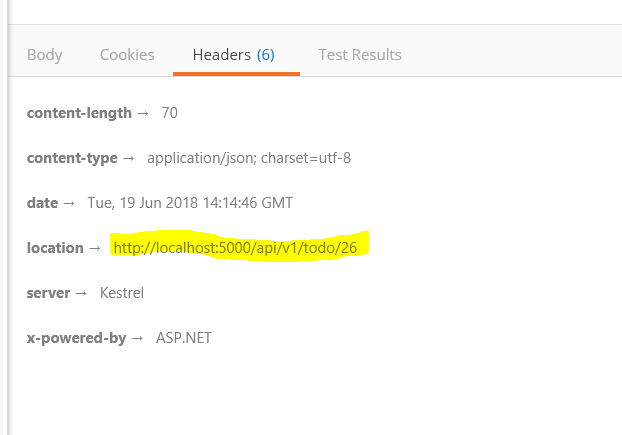Screen dimensions: 622x435
Task: Click the Kestrel server value
Action: pyautogui.click(x=122, y=293)
